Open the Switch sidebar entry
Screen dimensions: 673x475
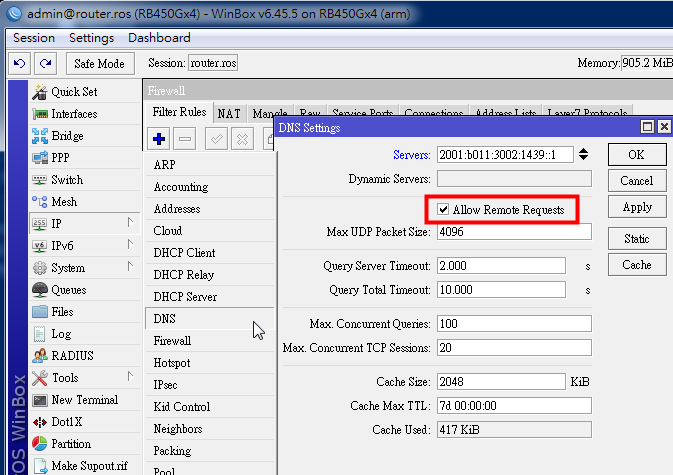click(x=85, y=180)
